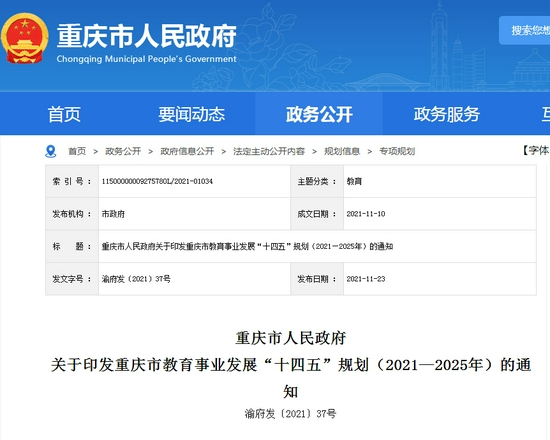The width and height of the screenshot is (550, 440).
Task: Click the 发布机构 label cell
Action: (x=72, y=214)
